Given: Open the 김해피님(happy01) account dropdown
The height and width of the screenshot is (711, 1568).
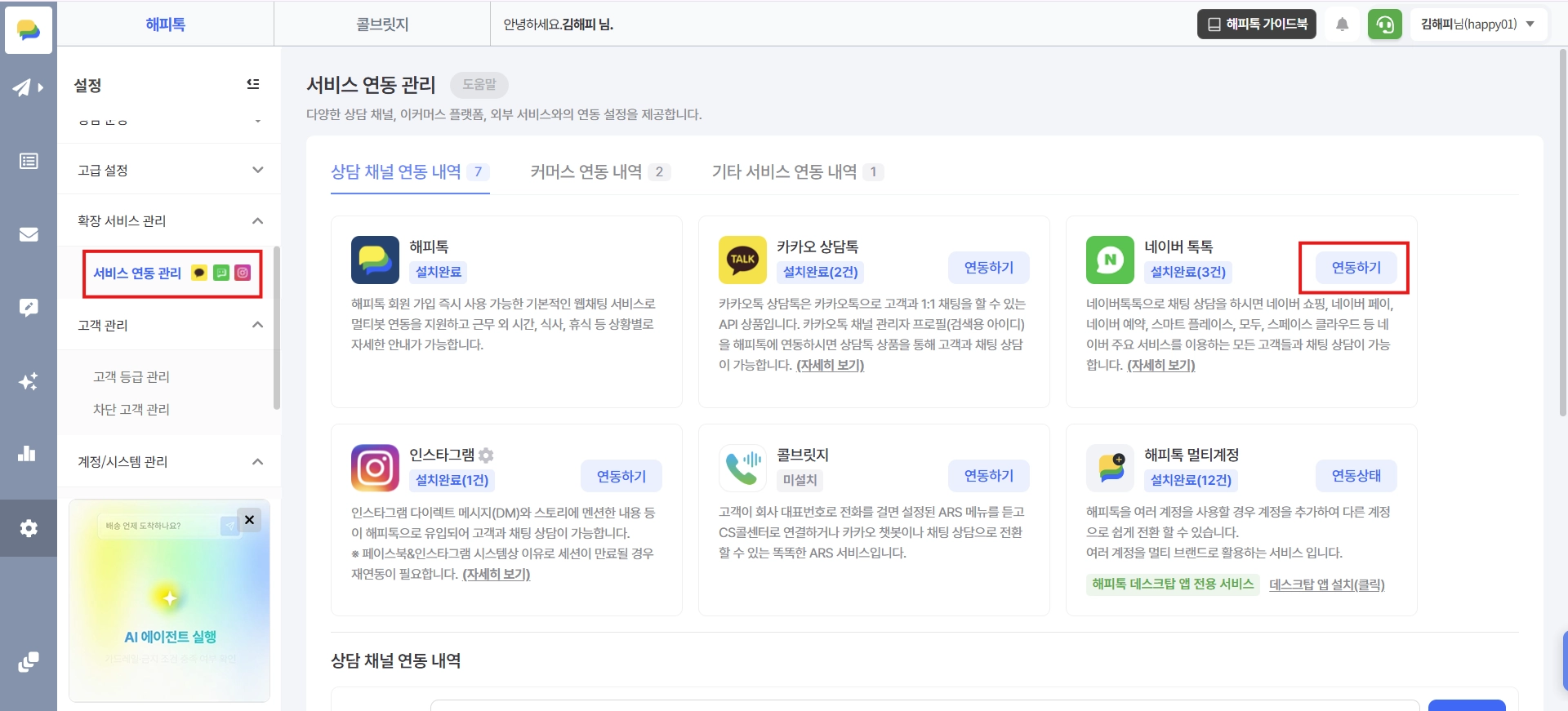Looking at the screenshot, I should pos(1477,24).
